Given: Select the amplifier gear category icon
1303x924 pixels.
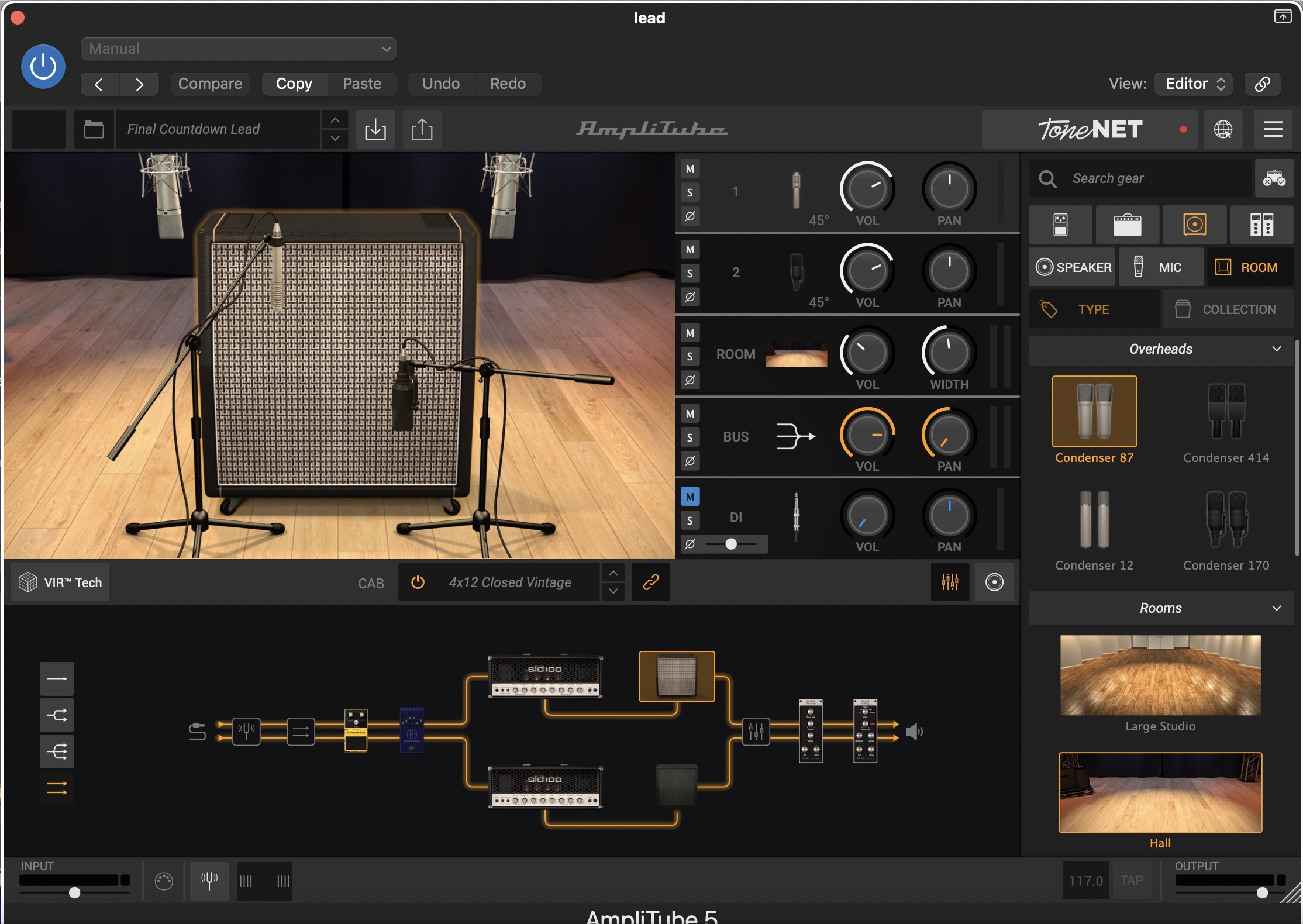Looking at the screenshot, I should tap(1128, 225).
